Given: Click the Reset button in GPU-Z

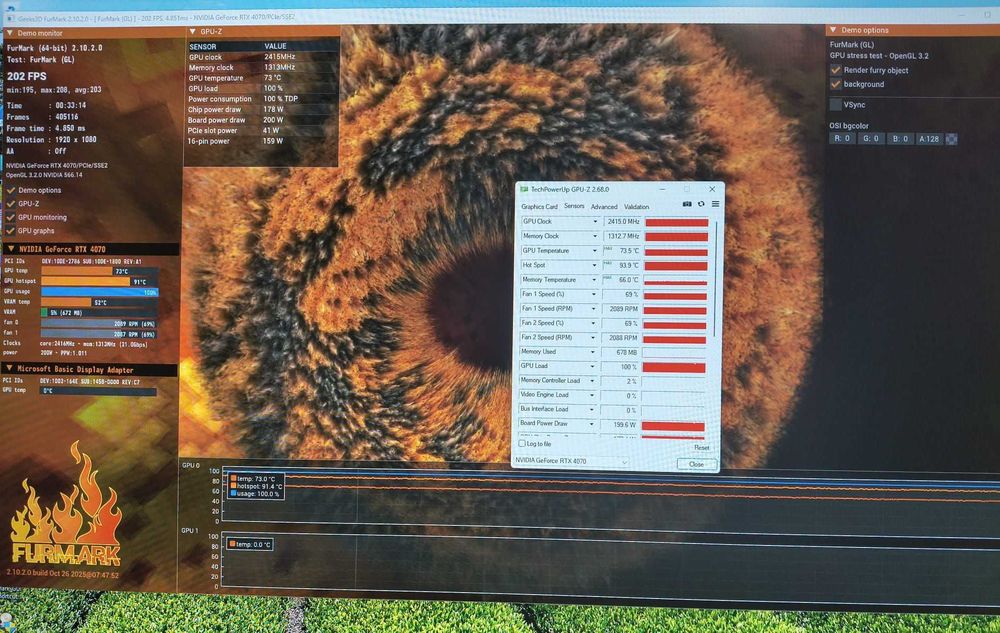Looking at the screenshot, I should 702,447.
